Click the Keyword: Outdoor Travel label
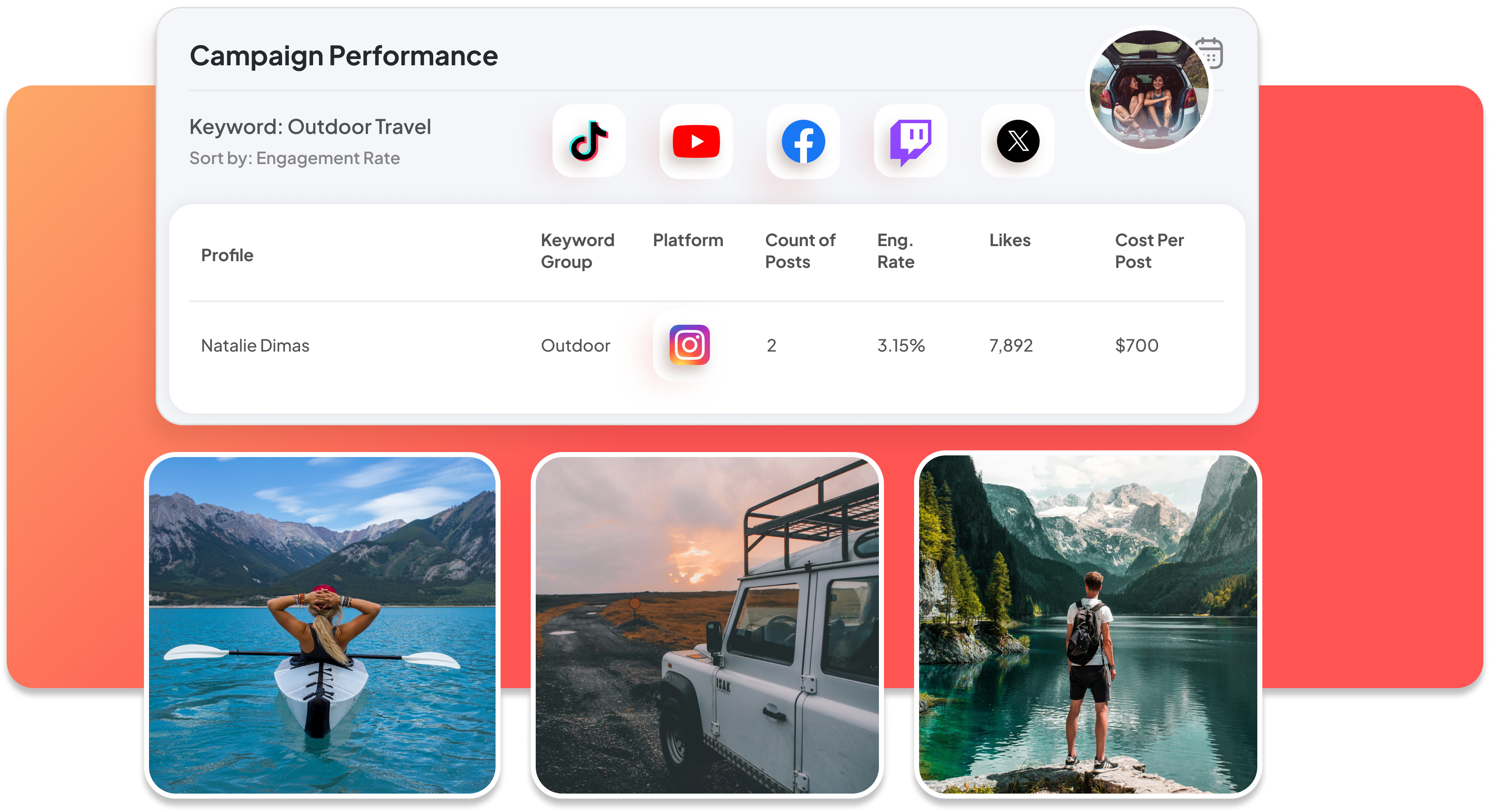 pos(310,127)
